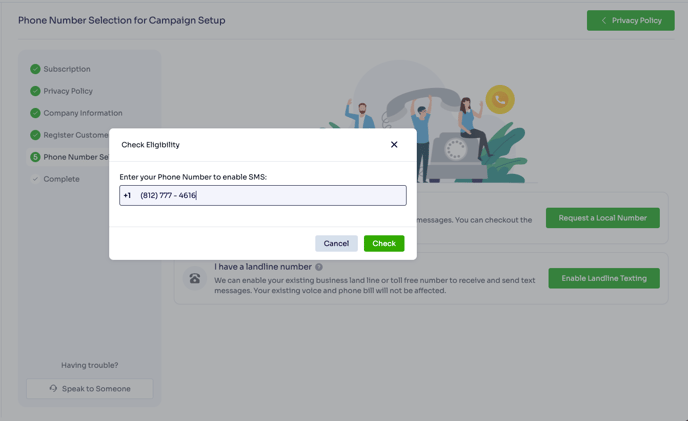688x421 pixels.
Task: Select the Privacy Policy step in sidebar
Action: (x=68, y=91)
